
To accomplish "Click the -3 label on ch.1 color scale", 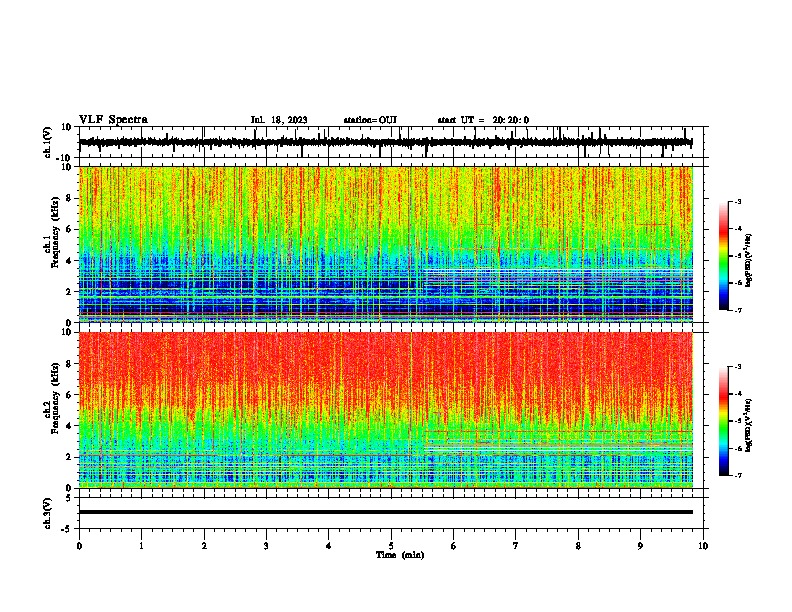I will coord(738,201).
